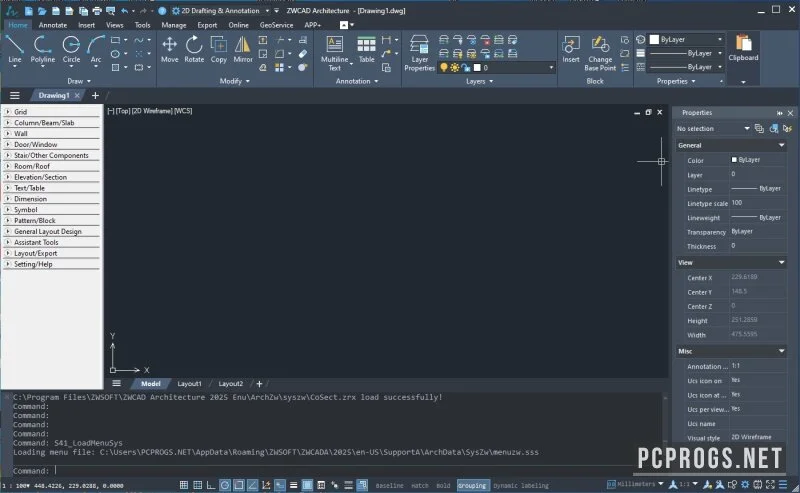Image resolution: width=800 pixels, height=493 pixels.
Task: Insert a Table annotation
Action: pos(366,49)
